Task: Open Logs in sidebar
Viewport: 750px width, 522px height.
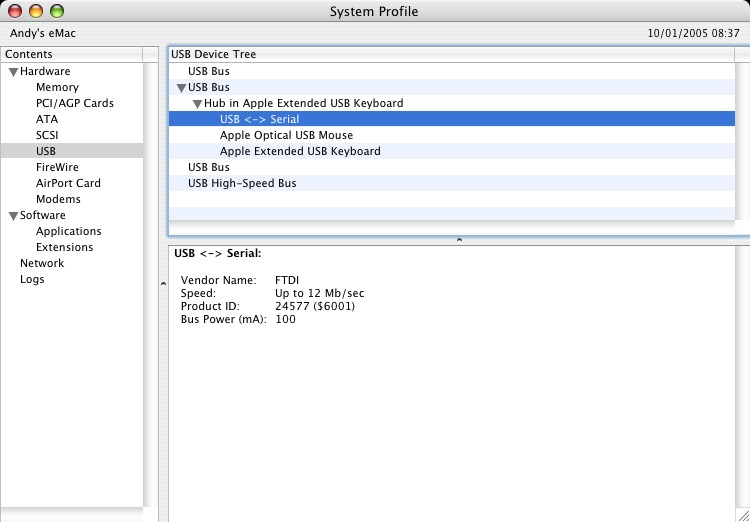Action: click(32, 279)
